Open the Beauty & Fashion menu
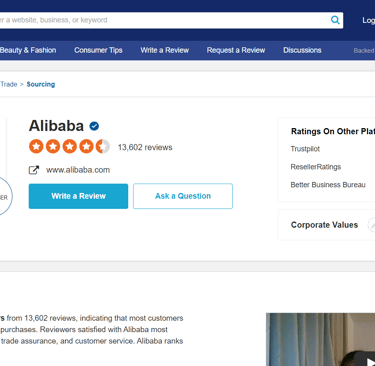 pyautogui.click(x=28, y=50)
